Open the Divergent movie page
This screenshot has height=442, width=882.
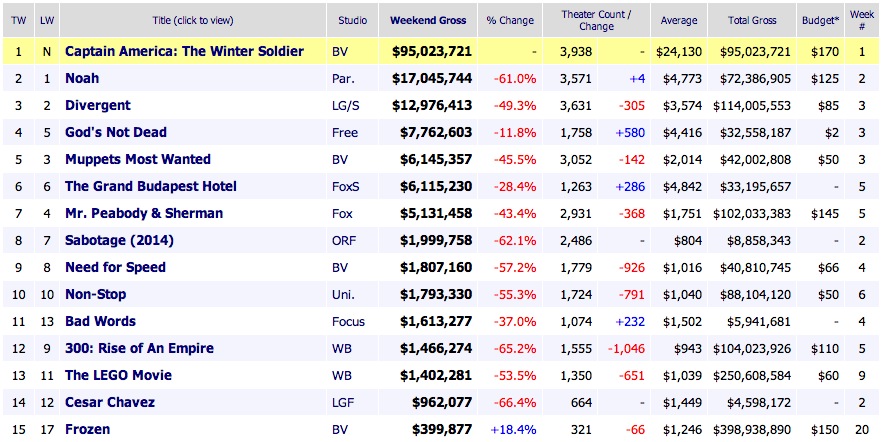click(98, 105)
